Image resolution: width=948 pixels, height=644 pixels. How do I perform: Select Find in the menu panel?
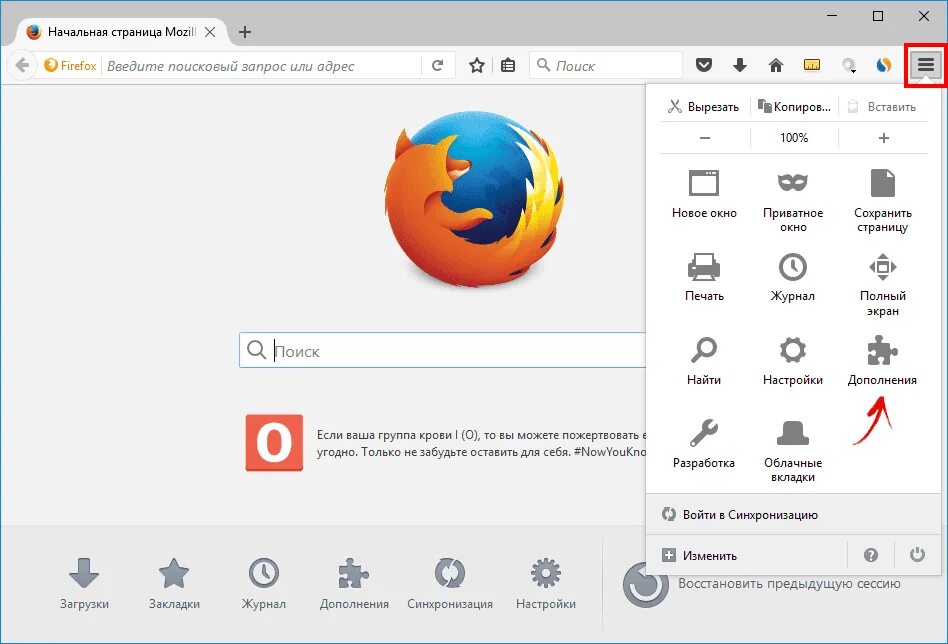pyautogui.click(x=704, y=361)
